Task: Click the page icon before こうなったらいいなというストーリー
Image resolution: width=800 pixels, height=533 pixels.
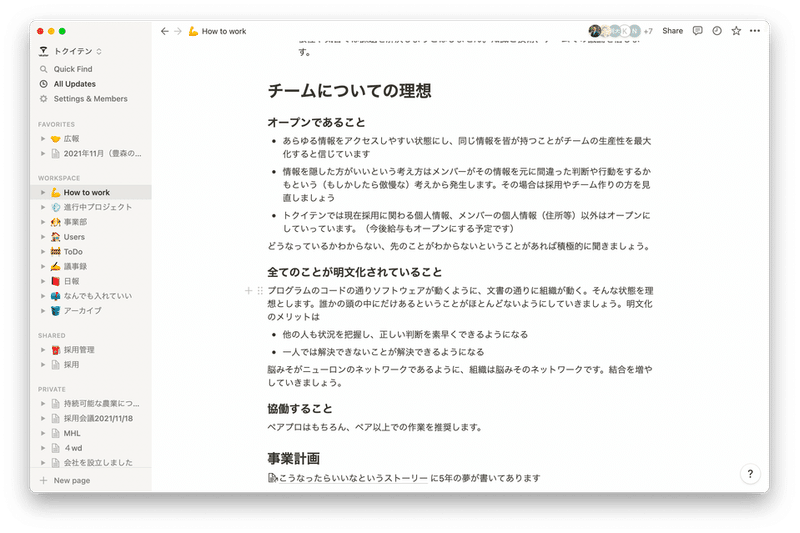Action: 272,478
